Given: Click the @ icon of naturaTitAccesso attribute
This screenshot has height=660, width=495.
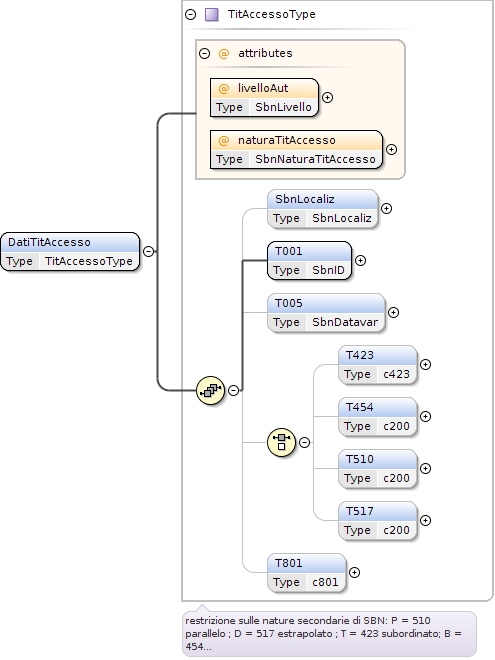Looking at the screenshot, I should 224,141.
